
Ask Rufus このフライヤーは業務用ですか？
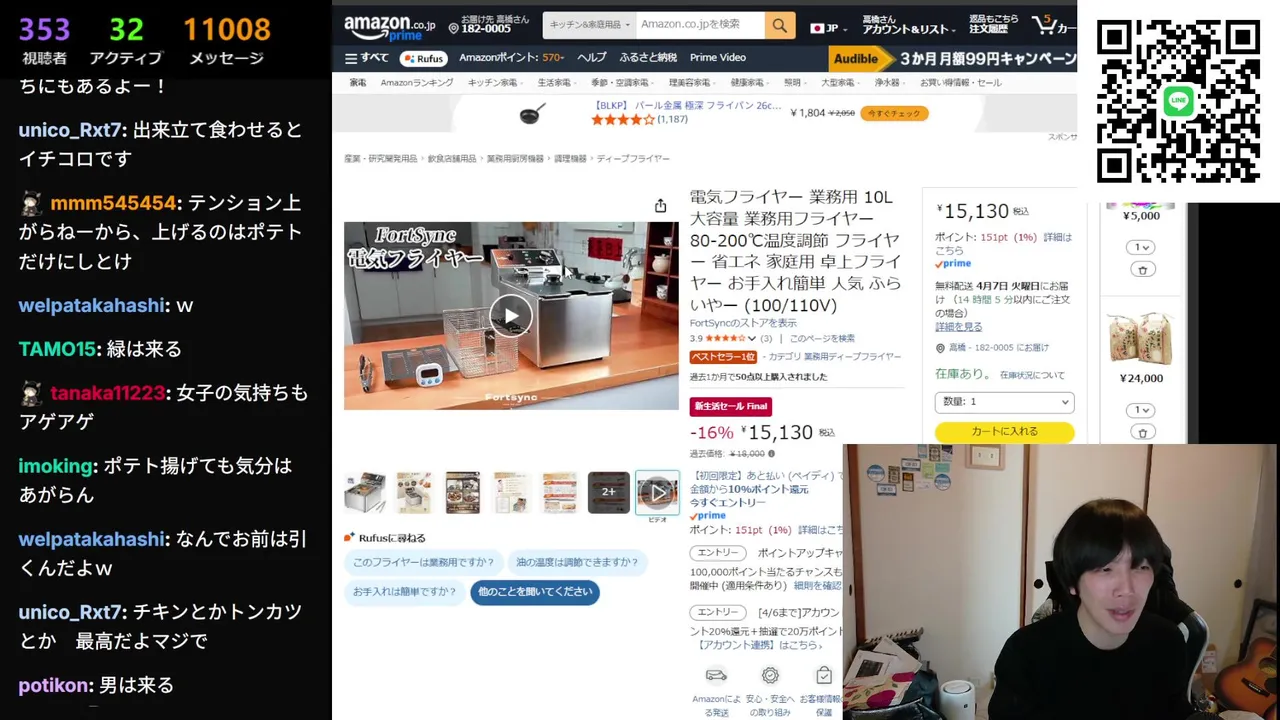tap(423, 562)
